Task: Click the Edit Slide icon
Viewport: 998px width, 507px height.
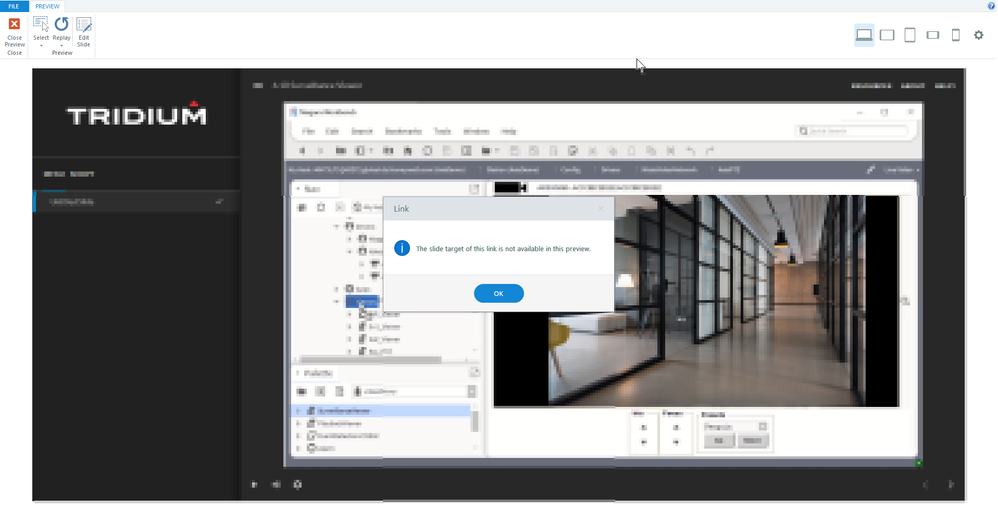Action: (x=84, y=33)
